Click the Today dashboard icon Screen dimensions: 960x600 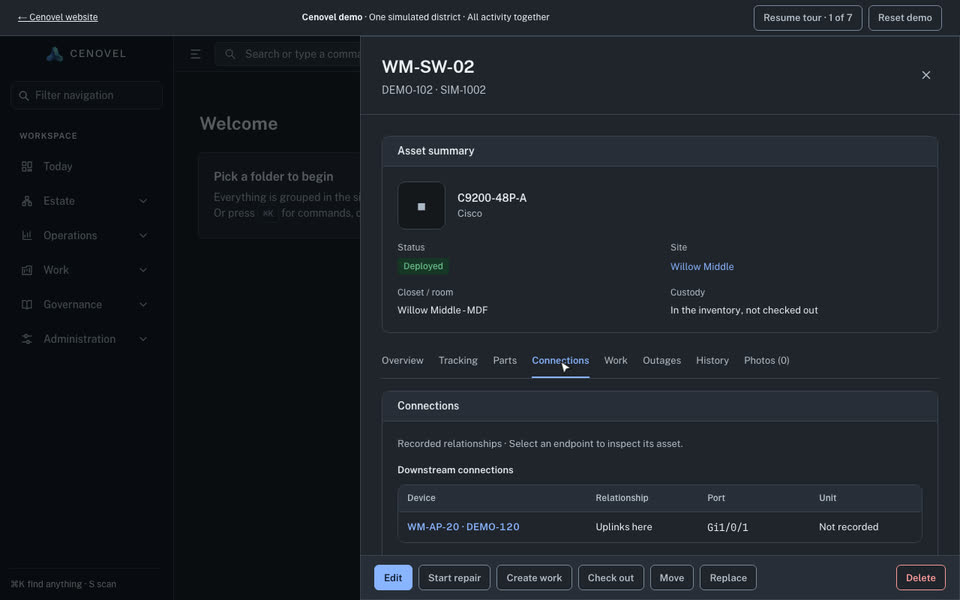(27, 167)
